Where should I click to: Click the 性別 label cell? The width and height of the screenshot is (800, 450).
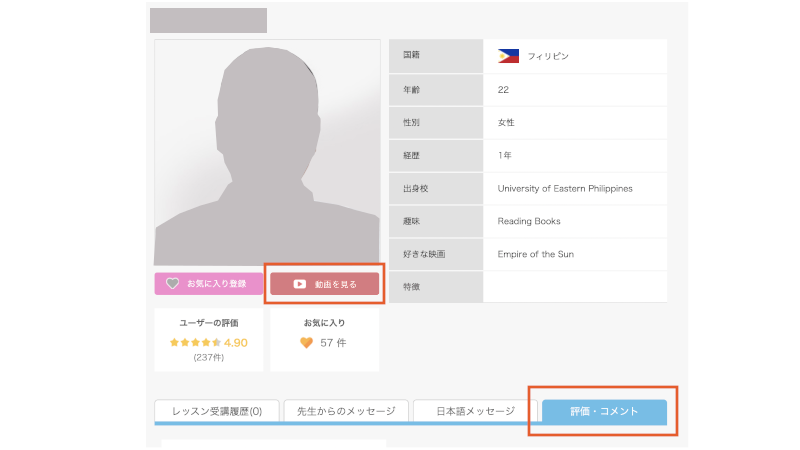click(x=436, y=122)
